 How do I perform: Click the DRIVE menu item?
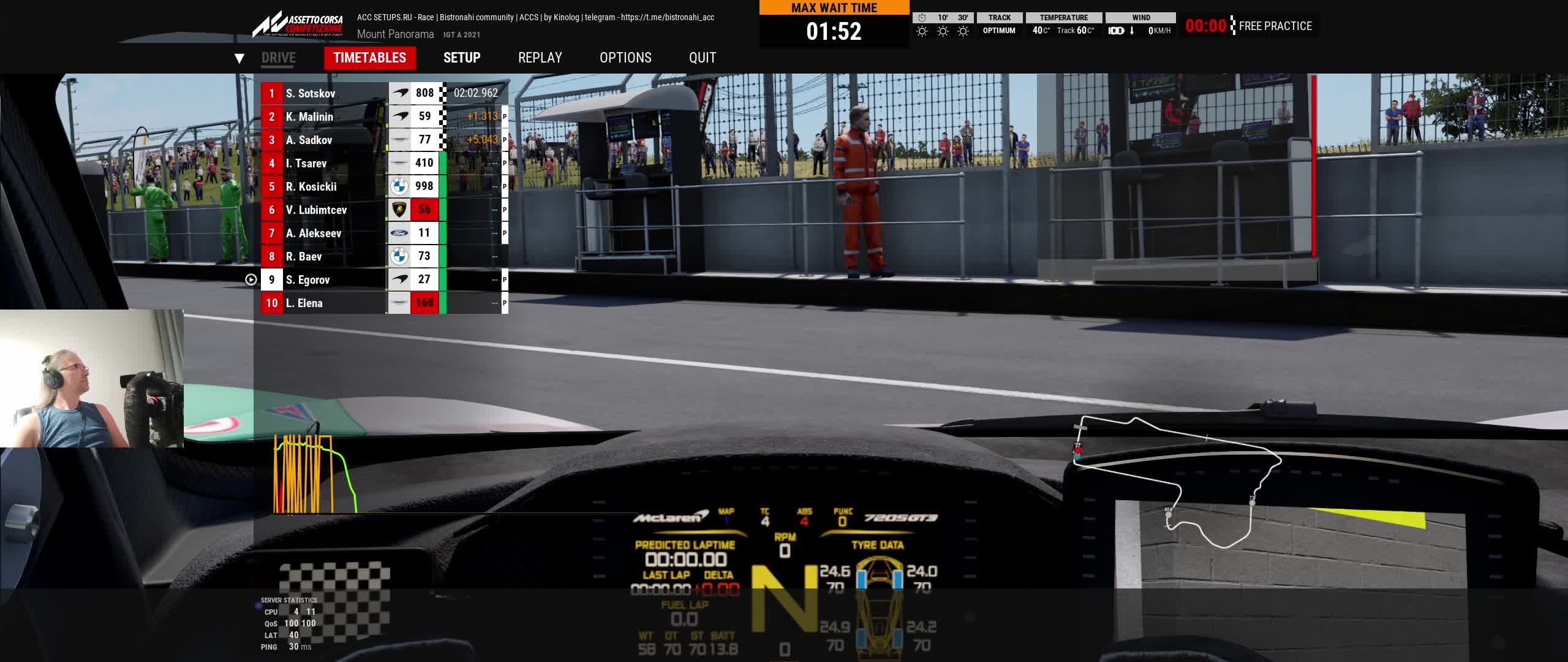tap(278, 58)
